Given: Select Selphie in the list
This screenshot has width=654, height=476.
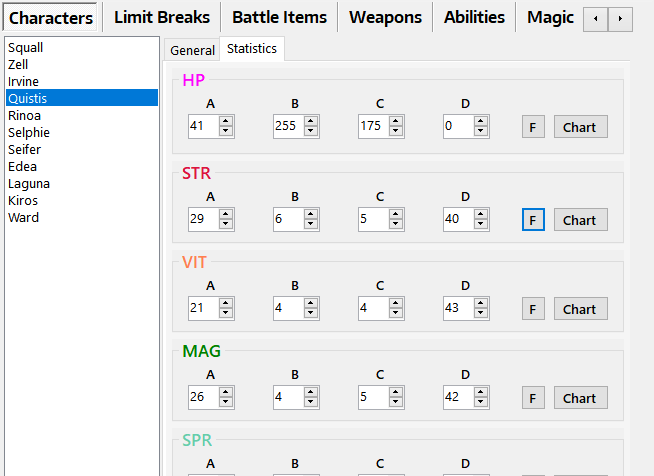Looking at the screenshot, I should 82,132.
